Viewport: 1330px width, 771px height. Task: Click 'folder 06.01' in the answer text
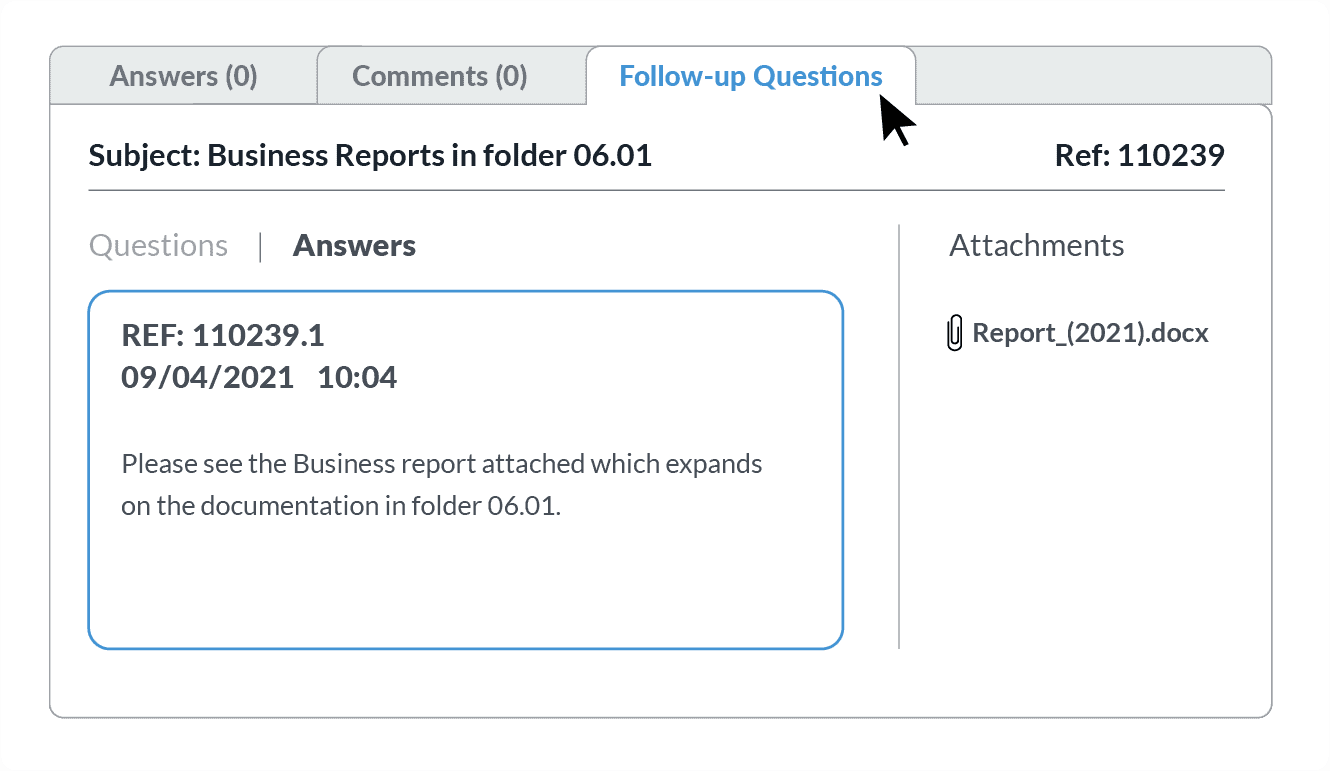click(x=484, y=506)
